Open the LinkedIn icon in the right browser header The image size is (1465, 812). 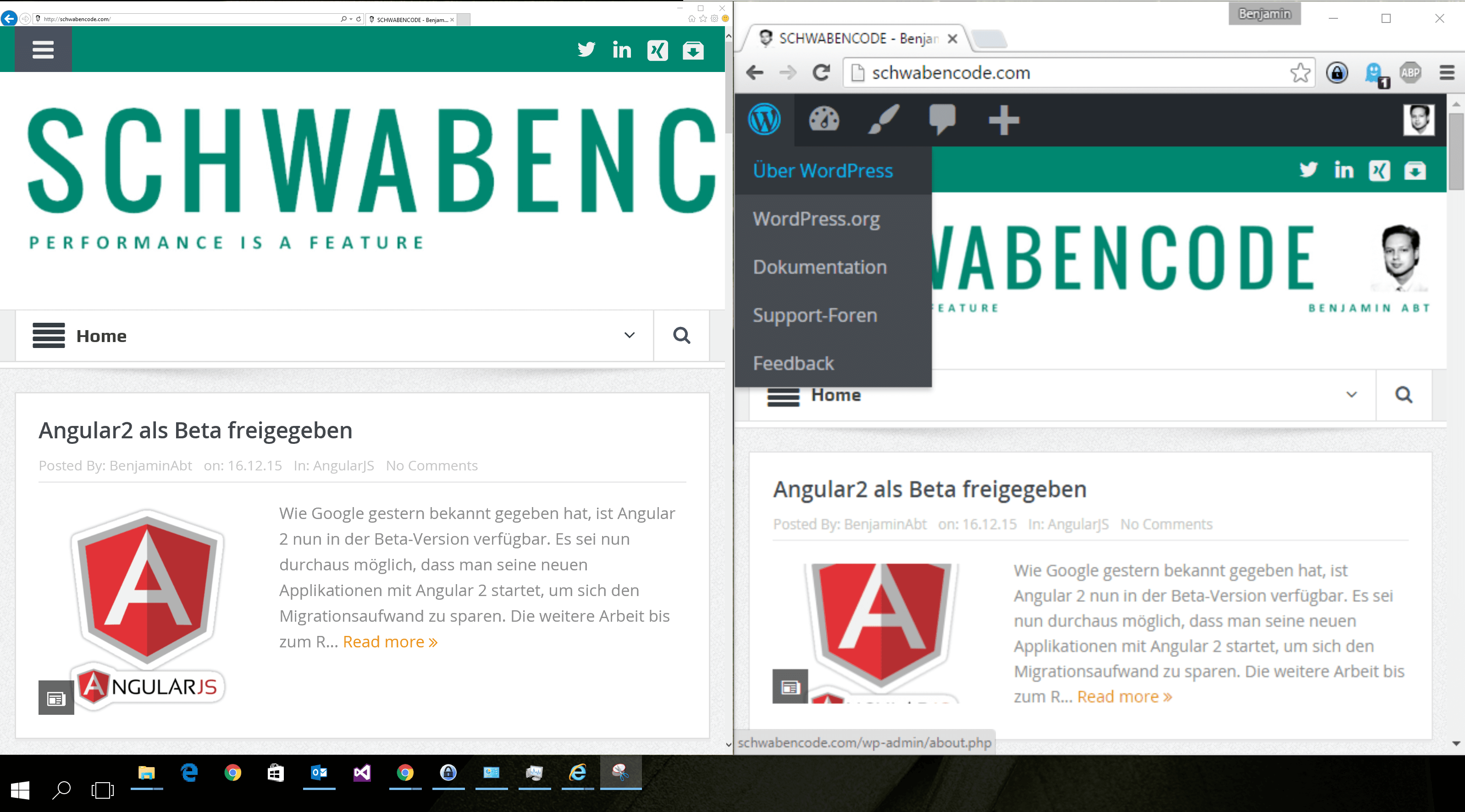(x=1344, y=170)
